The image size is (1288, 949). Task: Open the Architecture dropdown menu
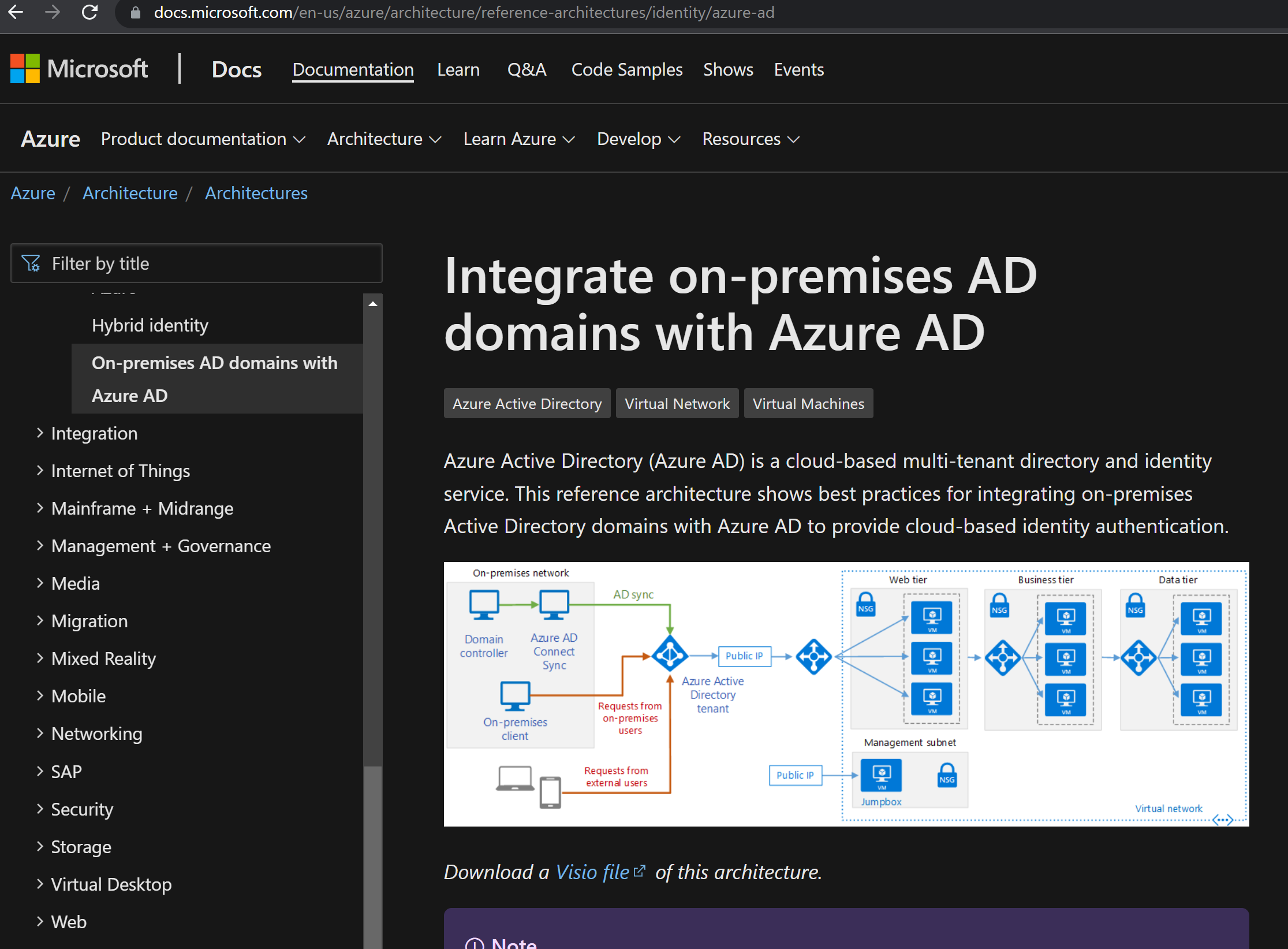(x=384, y=139)
